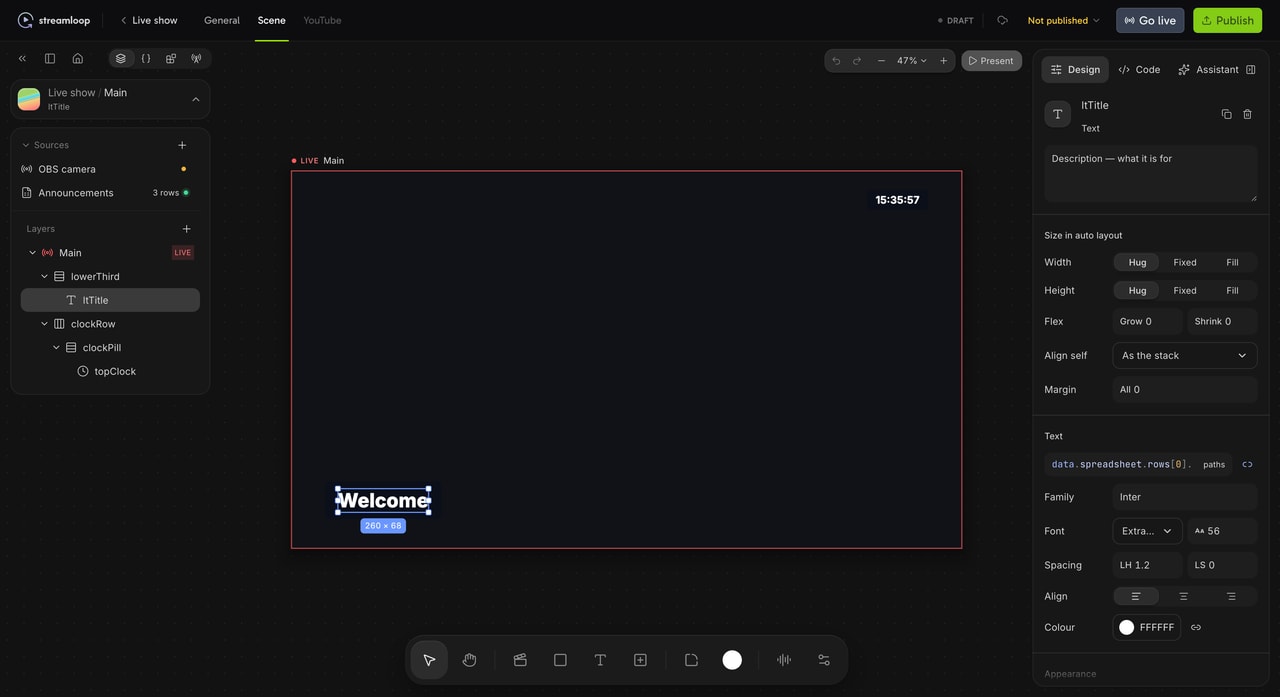Click the add-element plus square tool
1280x697 pixels.
[x=641, y=660]
